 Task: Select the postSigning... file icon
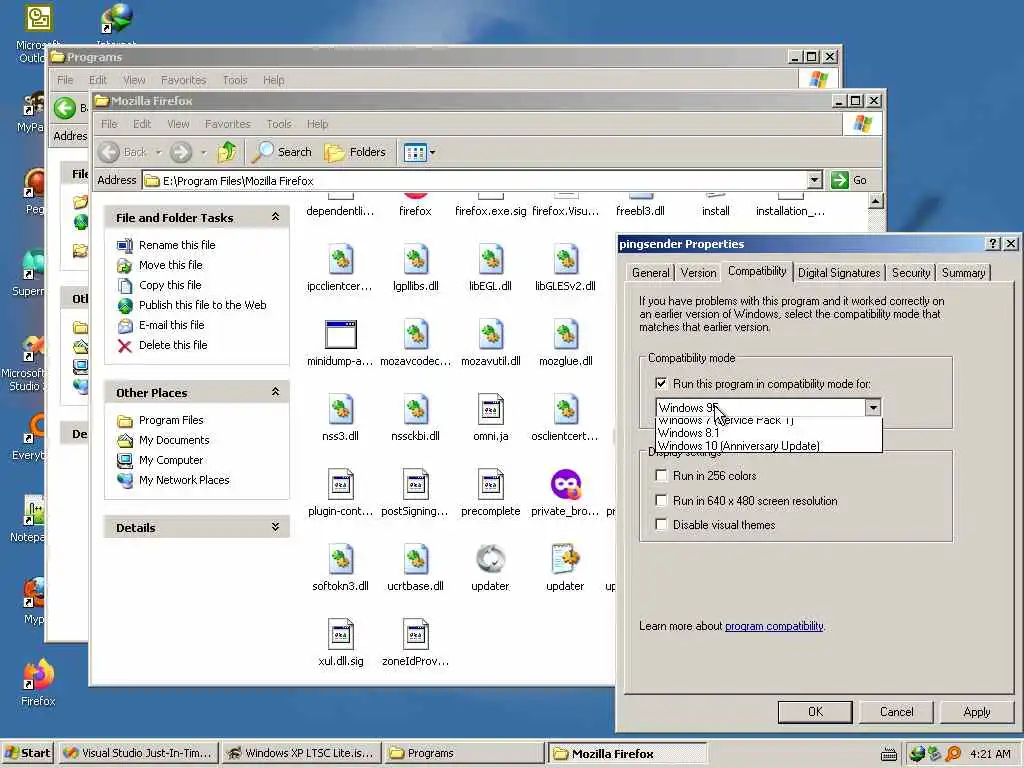point(415,485)
